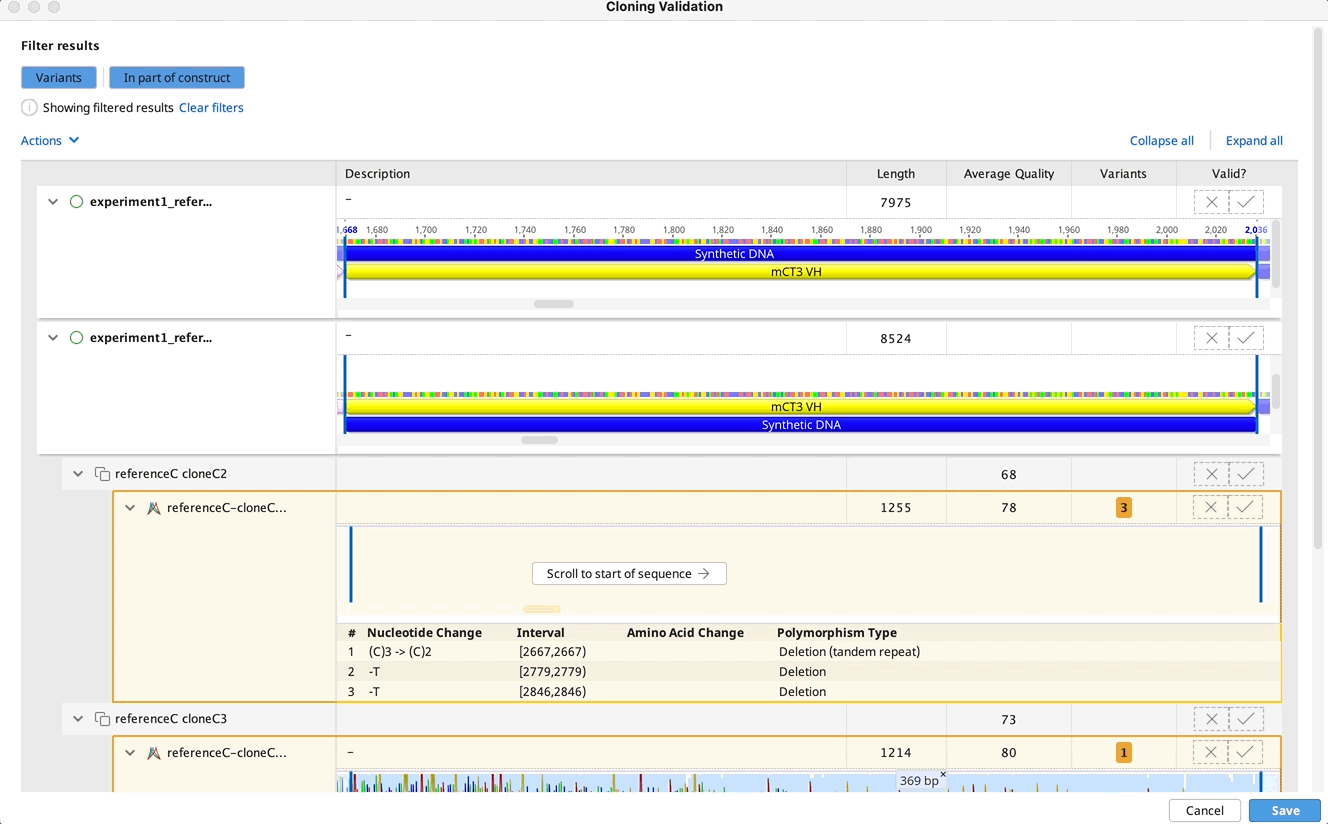The image size is (1328, 824).
Task: Sort by Description column header
Action: pos(591,173)
